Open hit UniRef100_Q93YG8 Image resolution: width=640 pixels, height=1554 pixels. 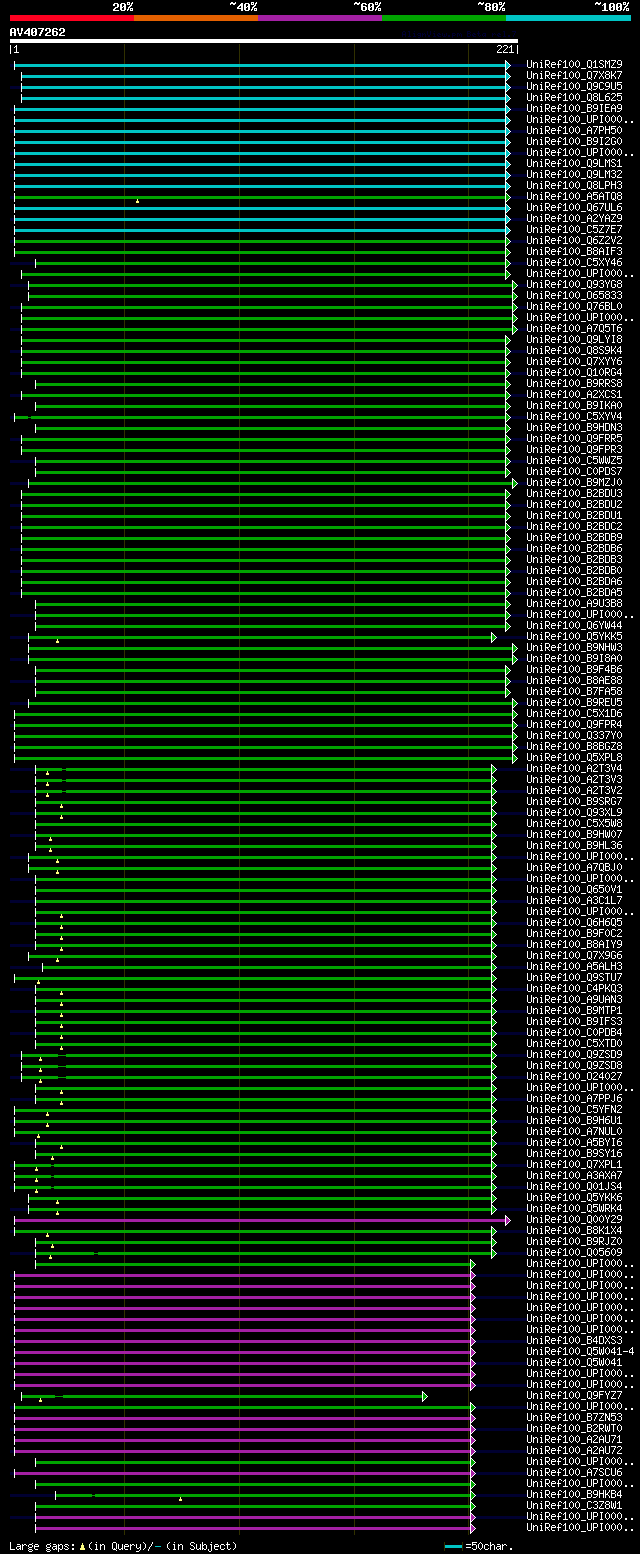575,285
